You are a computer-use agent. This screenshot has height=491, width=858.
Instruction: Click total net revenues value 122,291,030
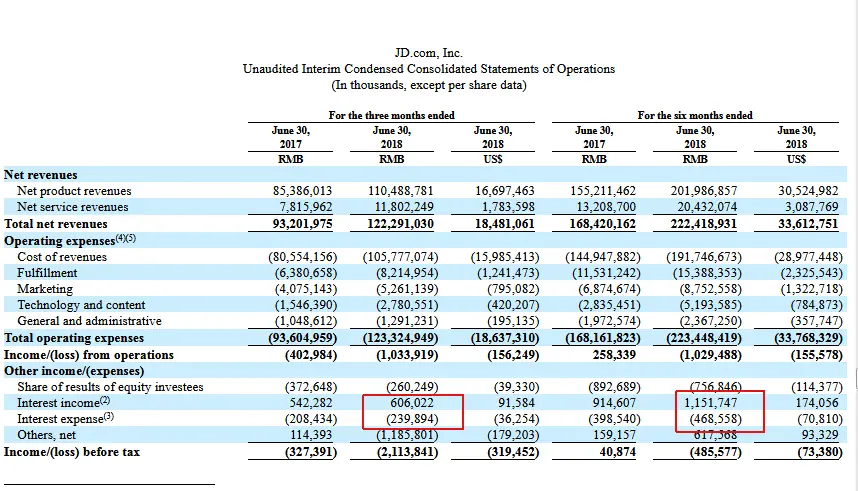tap(401, 224)
